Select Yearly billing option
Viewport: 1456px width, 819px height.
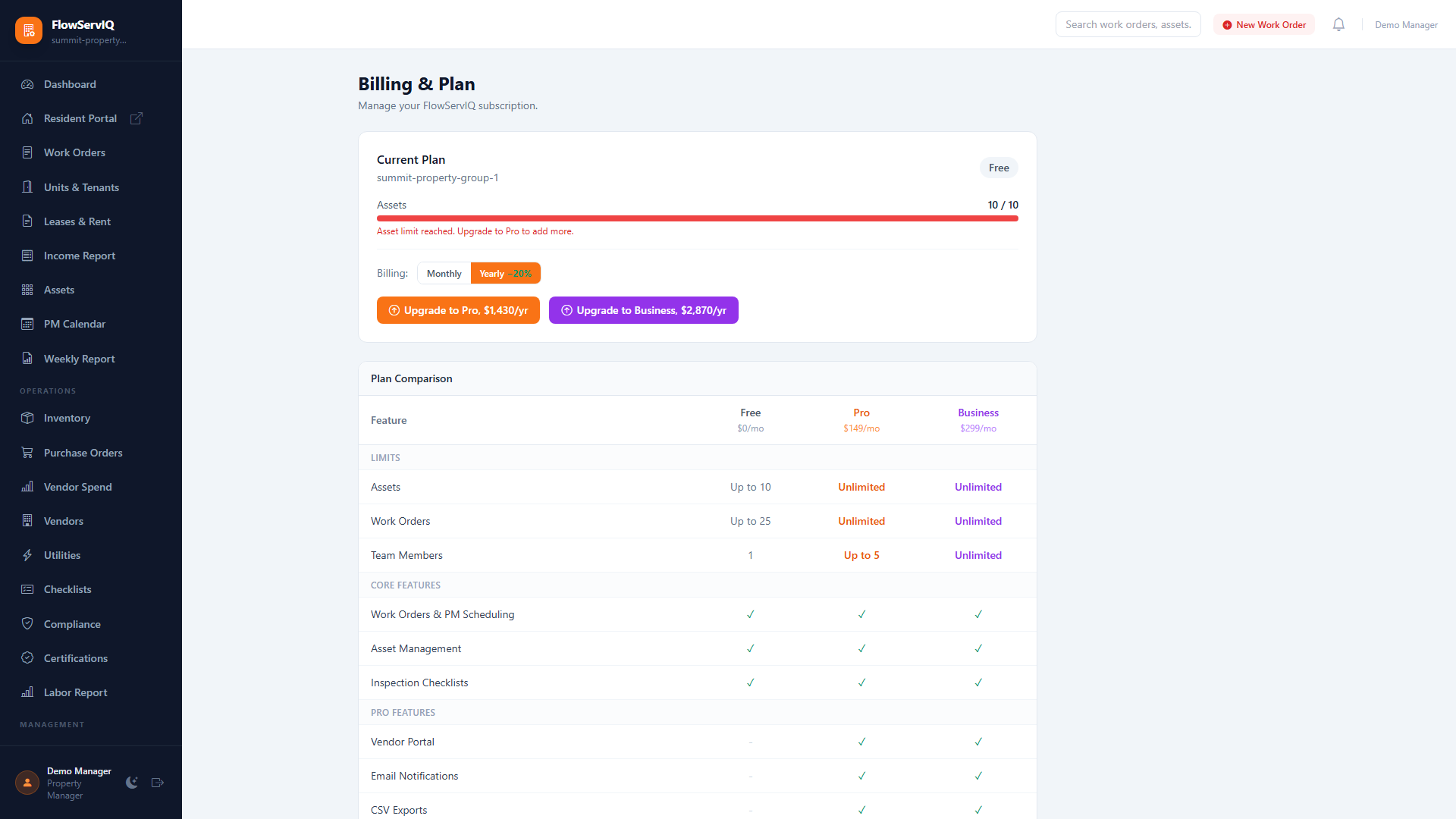tap(506, 273)
